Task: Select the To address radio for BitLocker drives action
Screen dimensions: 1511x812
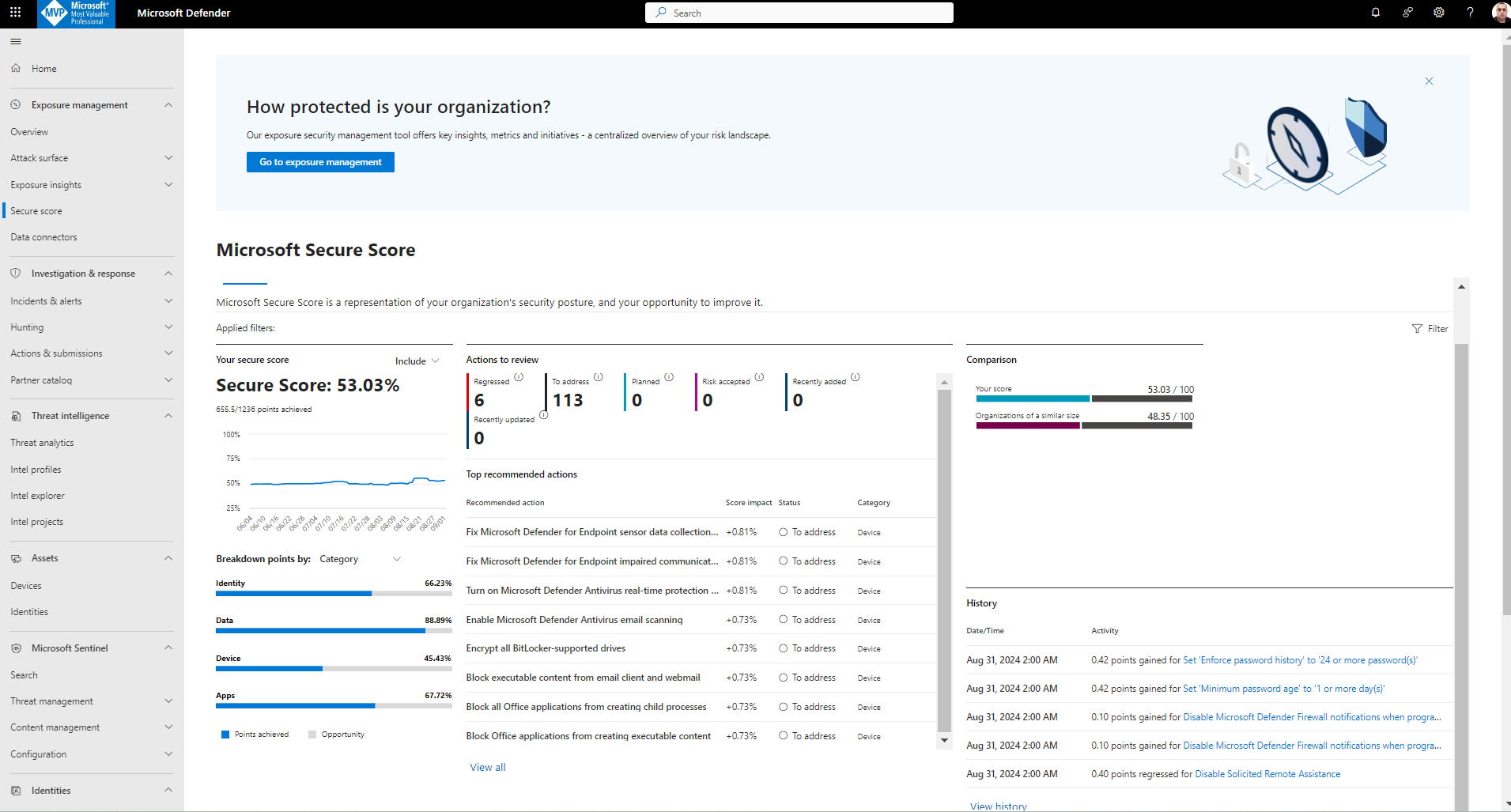Action: tap(784, 648)
